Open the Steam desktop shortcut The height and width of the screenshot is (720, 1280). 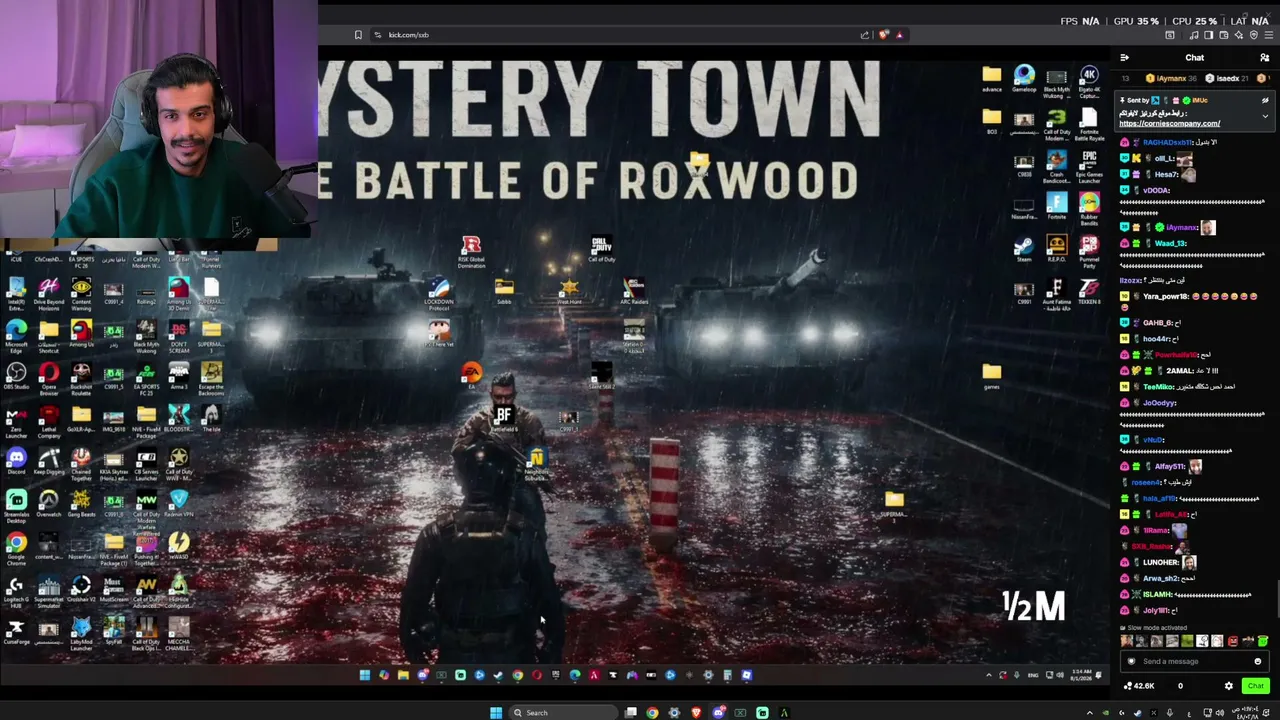pyautogui.click(x=1024, y=248)
